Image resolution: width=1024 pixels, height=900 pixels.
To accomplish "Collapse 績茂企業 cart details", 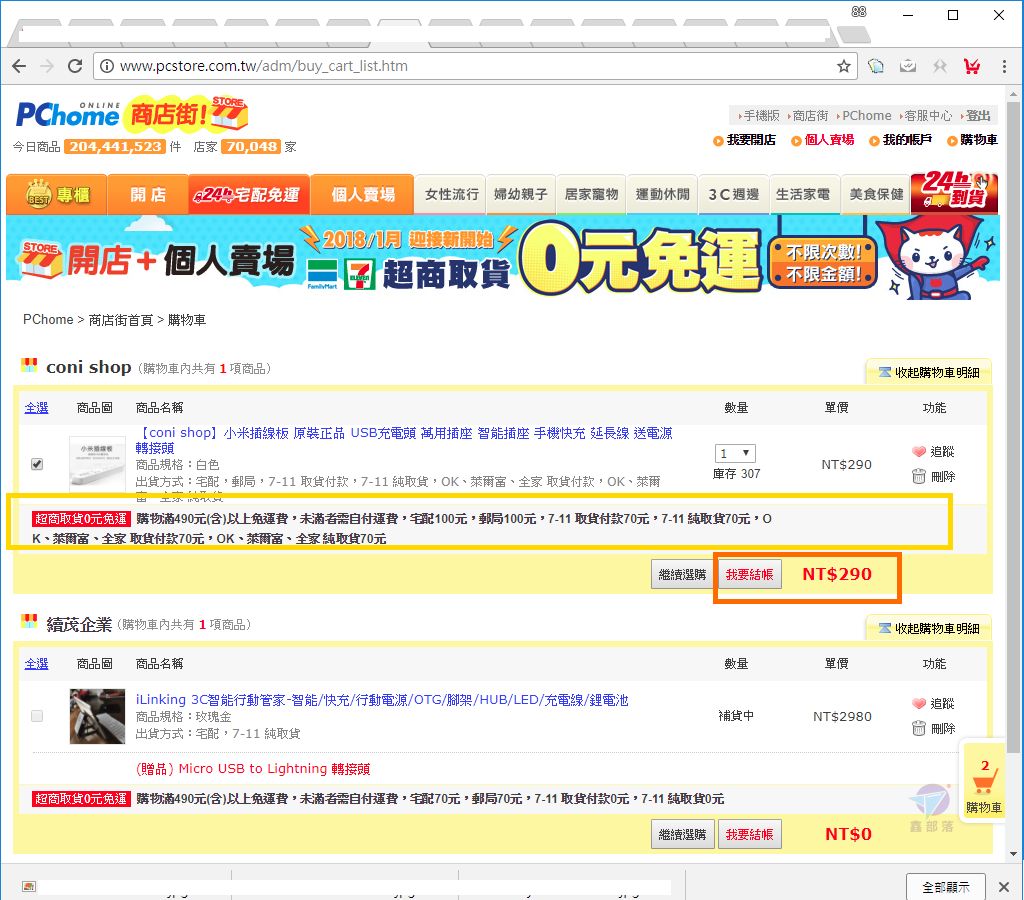I will pos(929,628).
